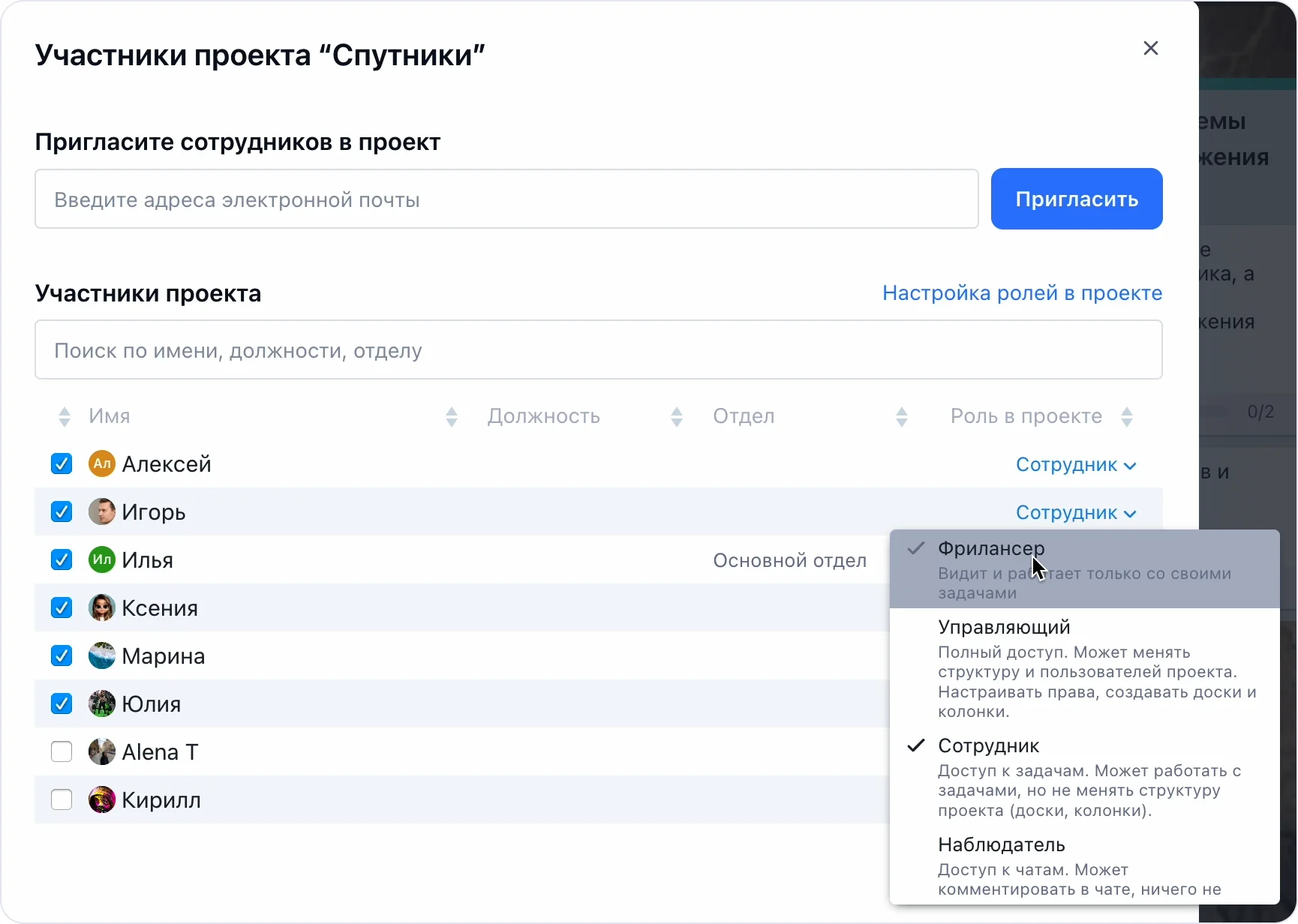Select the Управляющий role option
The width and height of the screenshot is (1298, 924).
point(1004,628)
